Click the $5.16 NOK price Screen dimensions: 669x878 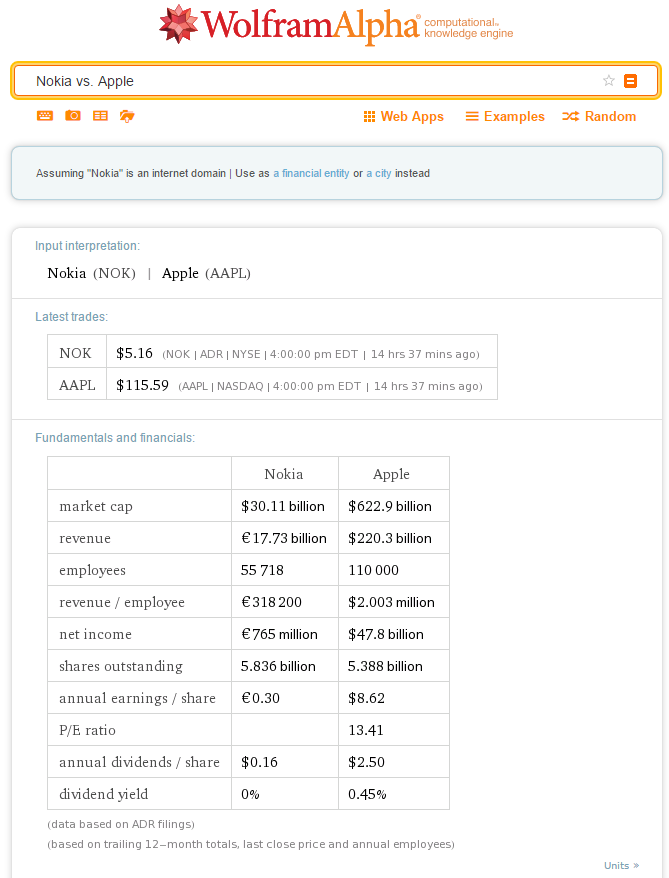[x=134, y=353]
